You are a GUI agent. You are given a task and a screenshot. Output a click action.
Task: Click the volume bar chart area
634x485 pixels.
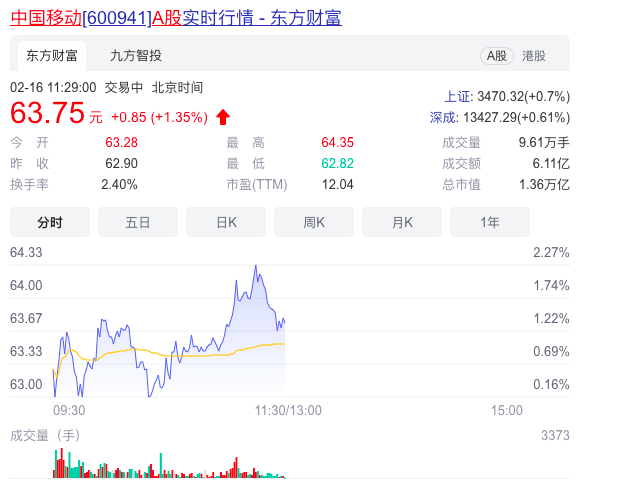click(169, 464)
